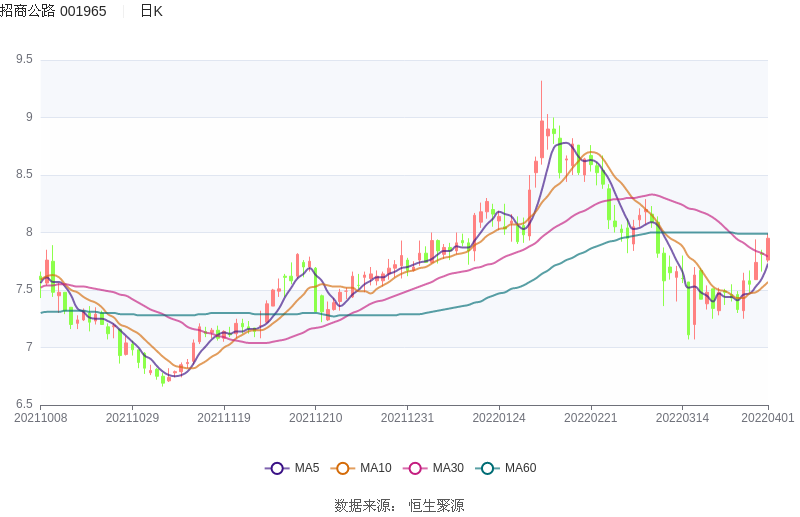
Task: Click the 招商公路 001965 stock title
Action: pos(53,11)
